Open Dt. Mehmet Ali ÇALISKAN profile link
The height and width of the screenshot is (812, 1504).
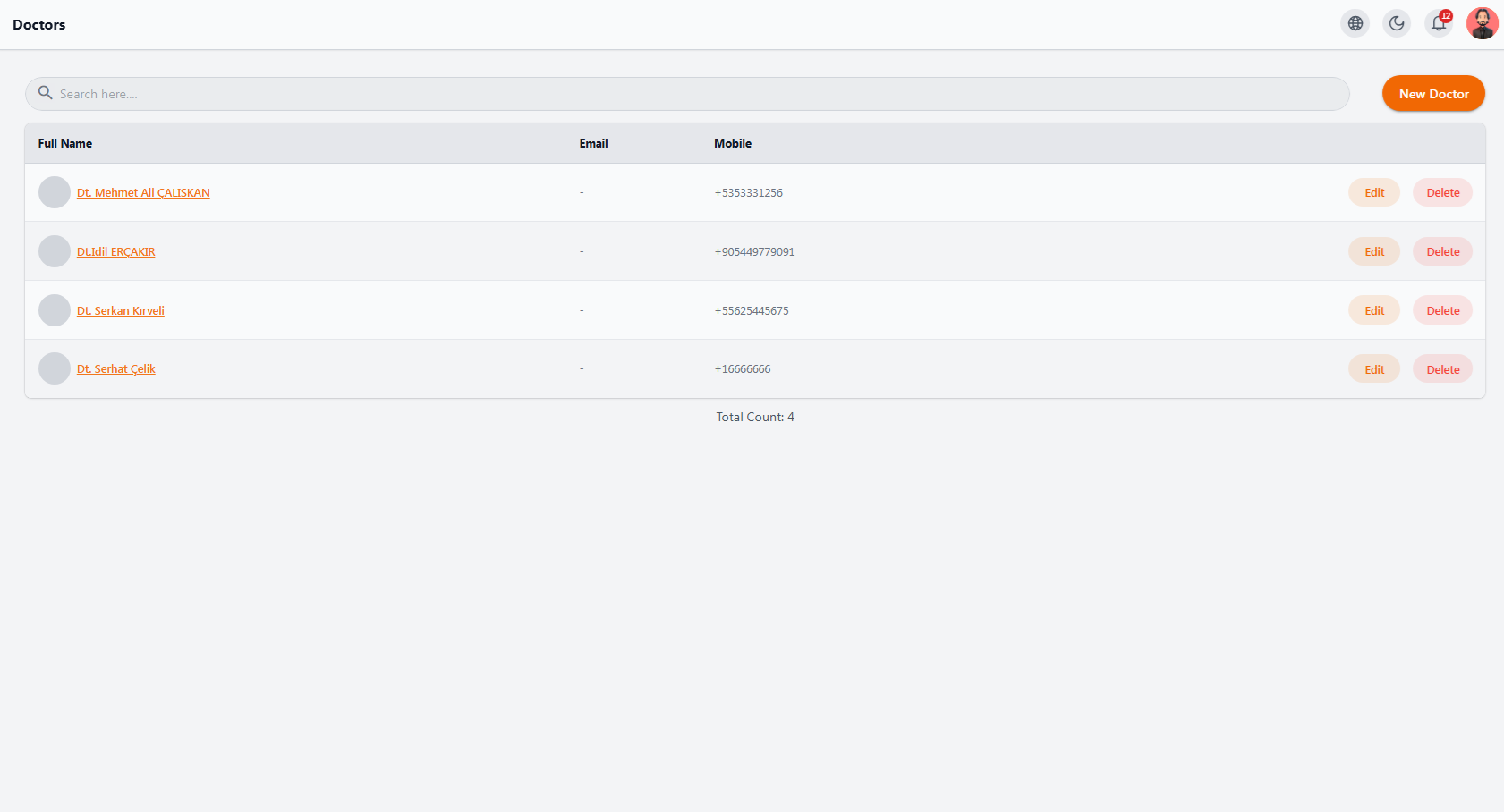[143, 192]
